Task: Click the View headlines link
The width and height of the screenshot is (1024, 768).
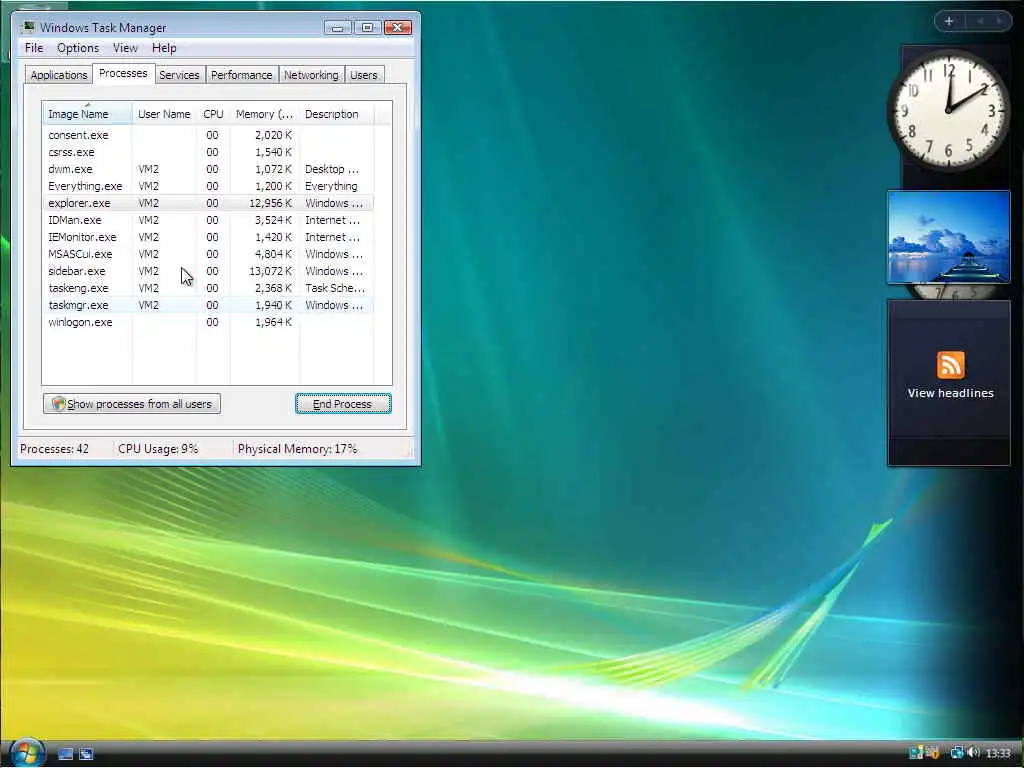Action: coord(950,393)
